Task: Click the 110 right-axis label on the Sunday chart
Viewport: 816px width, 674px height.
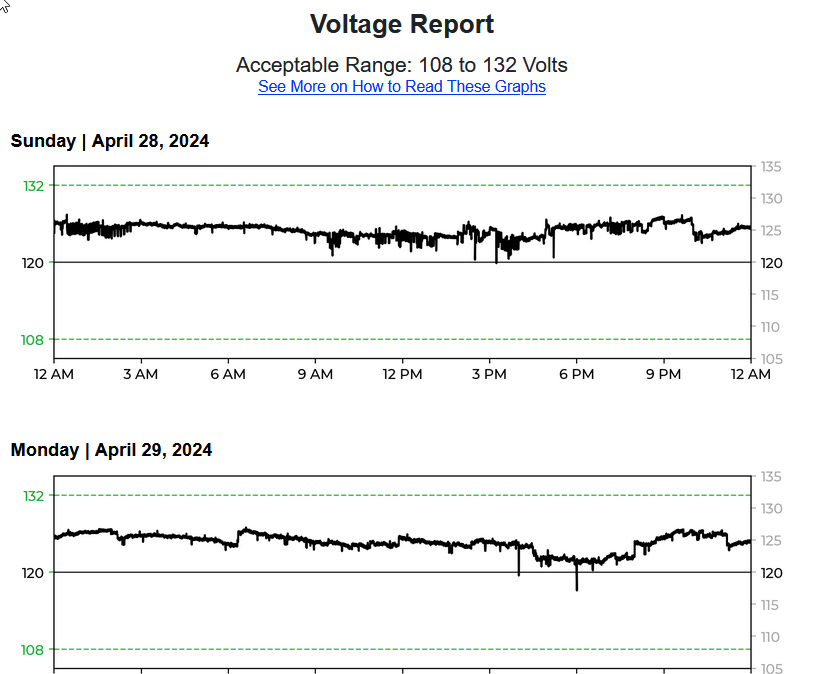Action: (770, 327)
